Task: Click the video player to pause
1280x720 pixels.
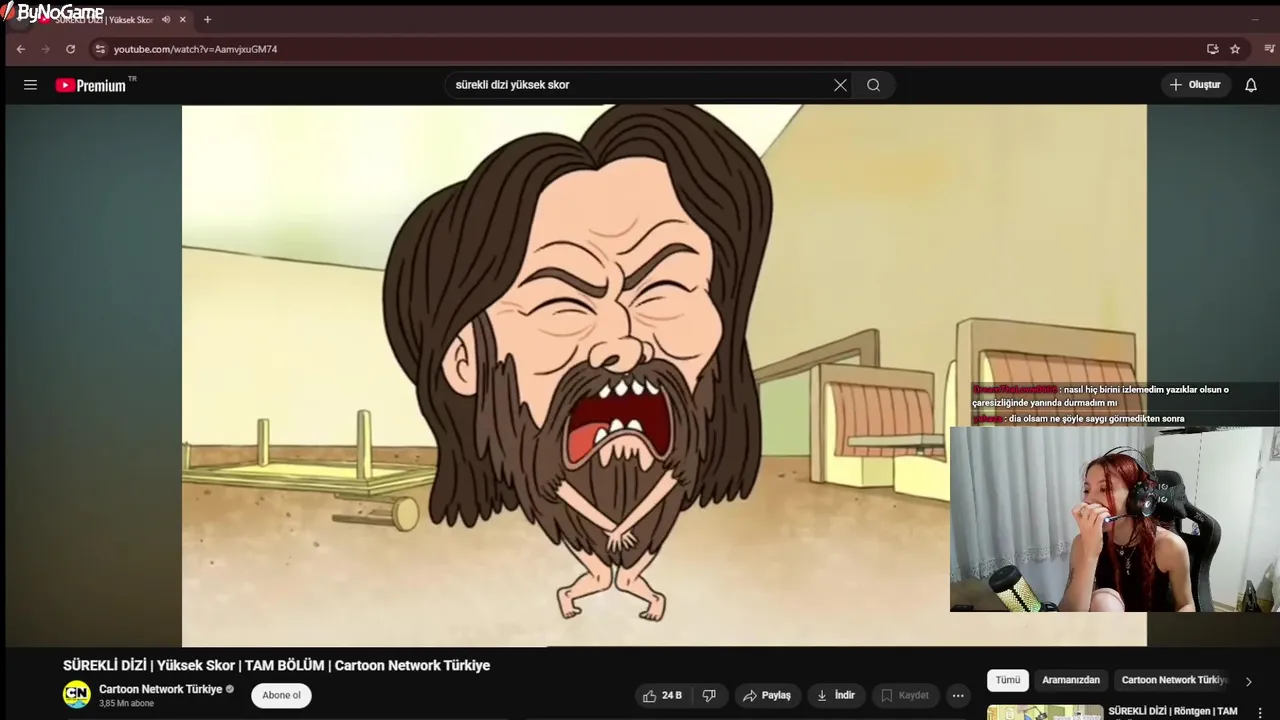Action: pos(664,375)
